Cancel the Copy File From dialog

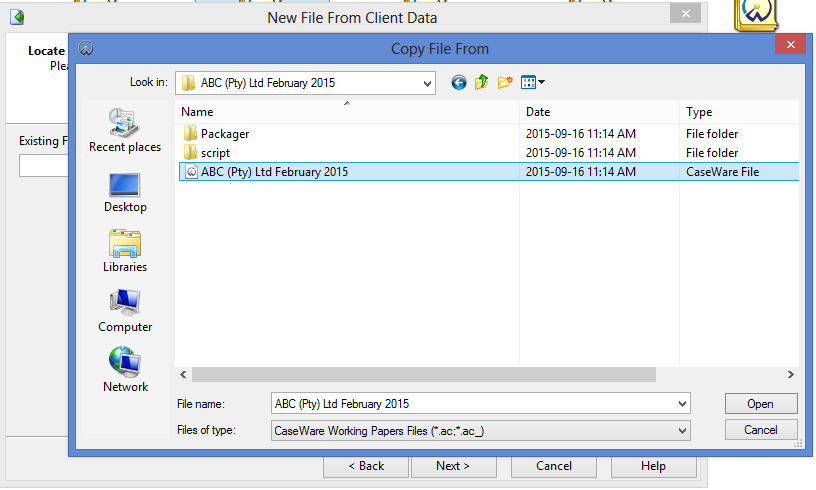coord(760,430)
